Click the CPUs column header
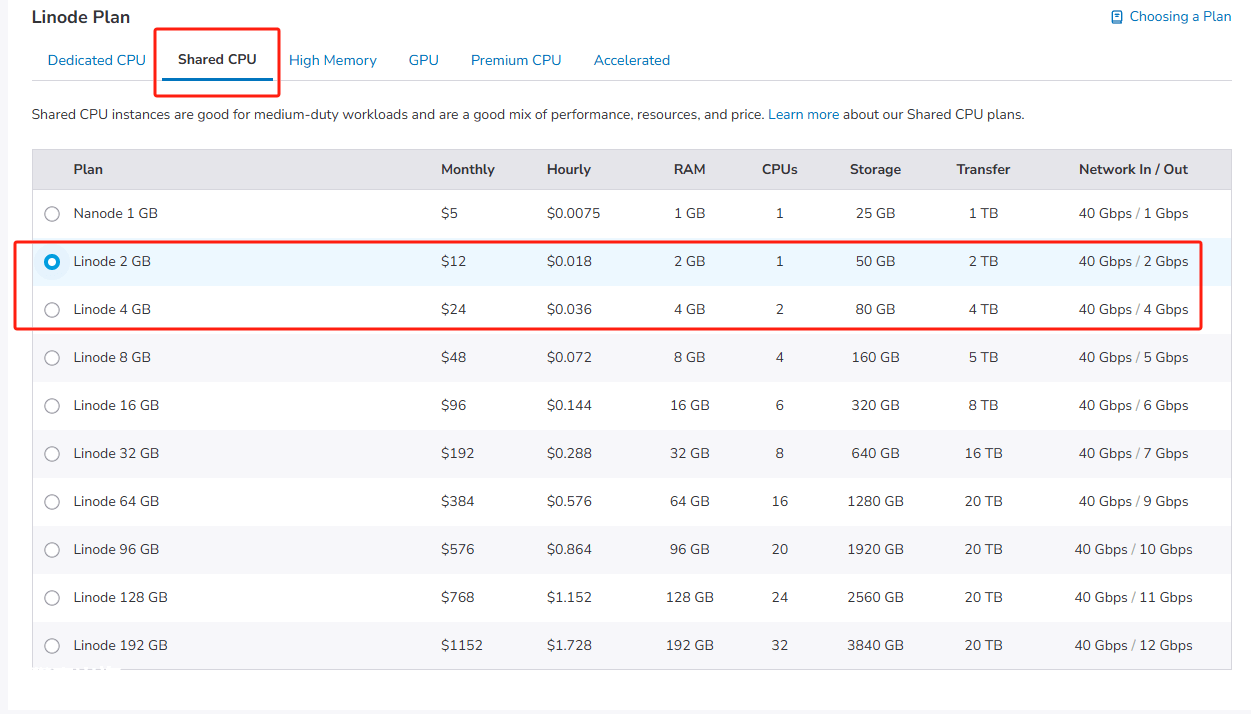The height and width of the screenshot is (714, 1251). (780, 169)
